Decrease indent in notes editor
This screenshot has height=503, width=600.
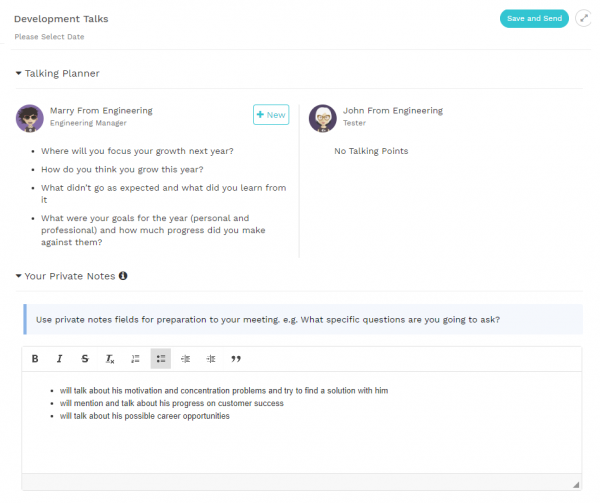tap(185, 359)
